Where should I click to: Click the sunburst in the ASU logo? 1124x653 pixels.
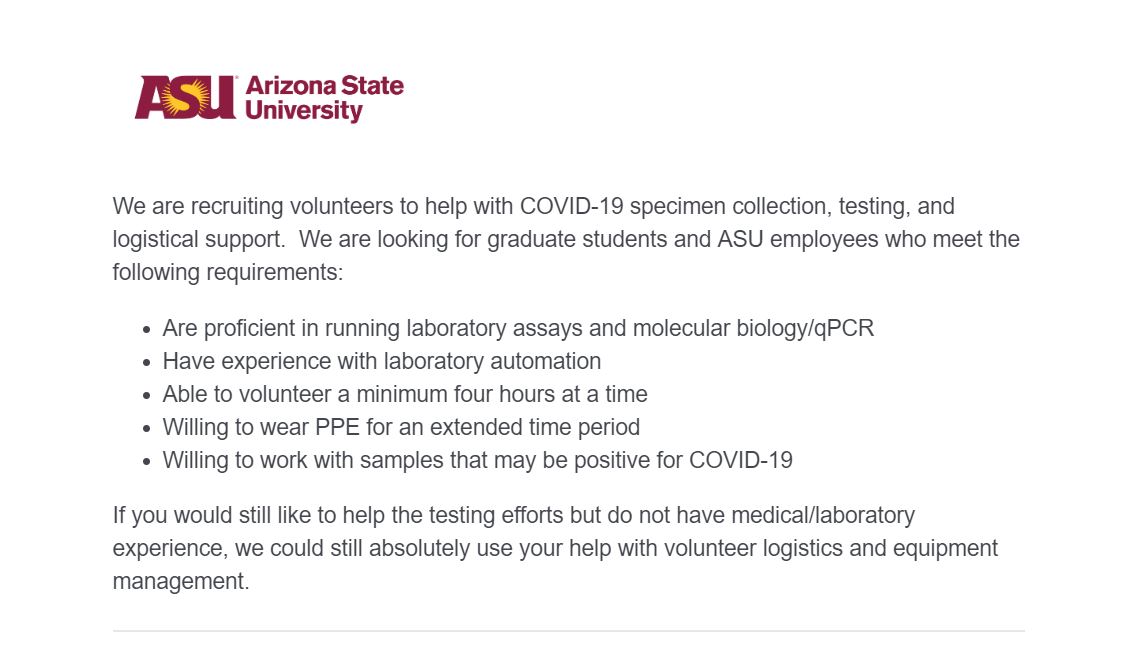[186, 97]
